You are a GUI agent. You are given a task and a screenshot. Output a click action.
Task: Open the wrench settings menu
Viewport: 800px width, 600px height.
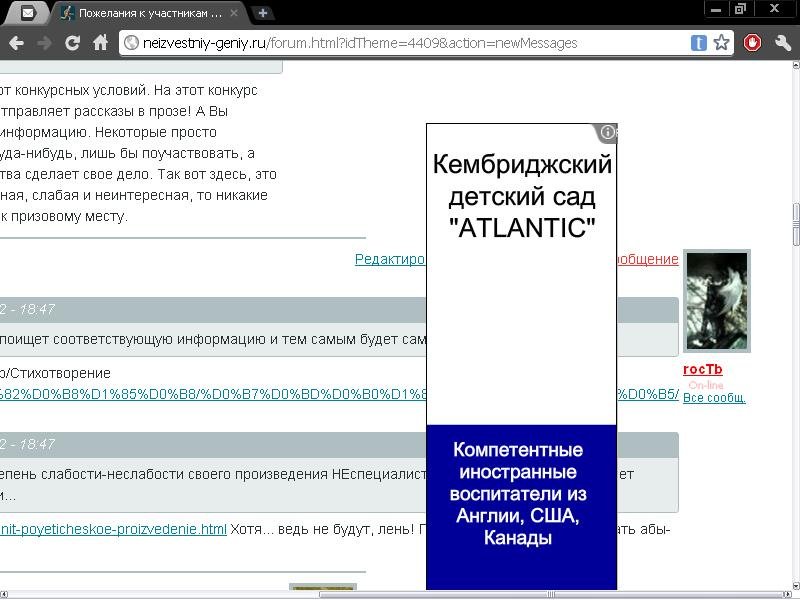[x=782, y=43]
